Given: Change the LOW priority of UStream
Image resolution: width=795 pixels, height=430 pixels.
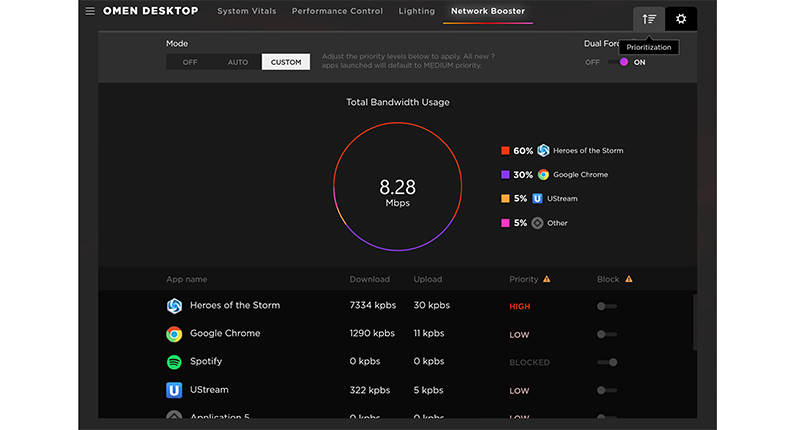Looking at the screenshot, I should [x=519, y=391].
